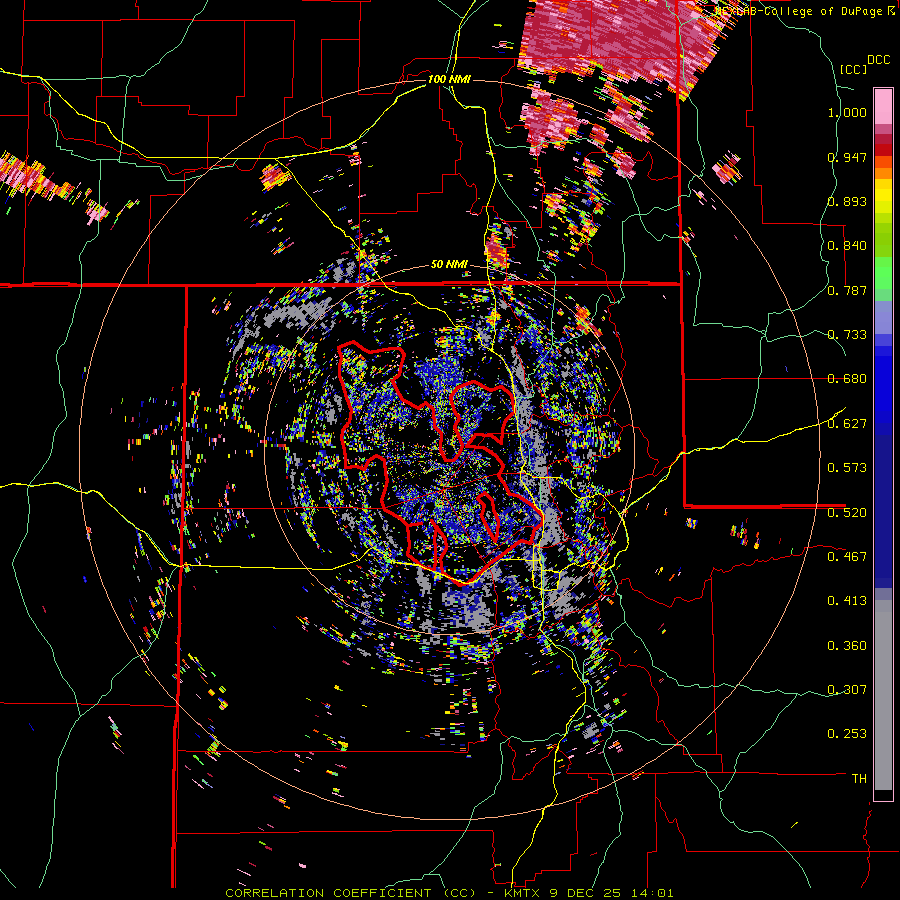Select the '[CC]' legend unit label
This screenshot has height=900, width=900.
tap(853, 69)
